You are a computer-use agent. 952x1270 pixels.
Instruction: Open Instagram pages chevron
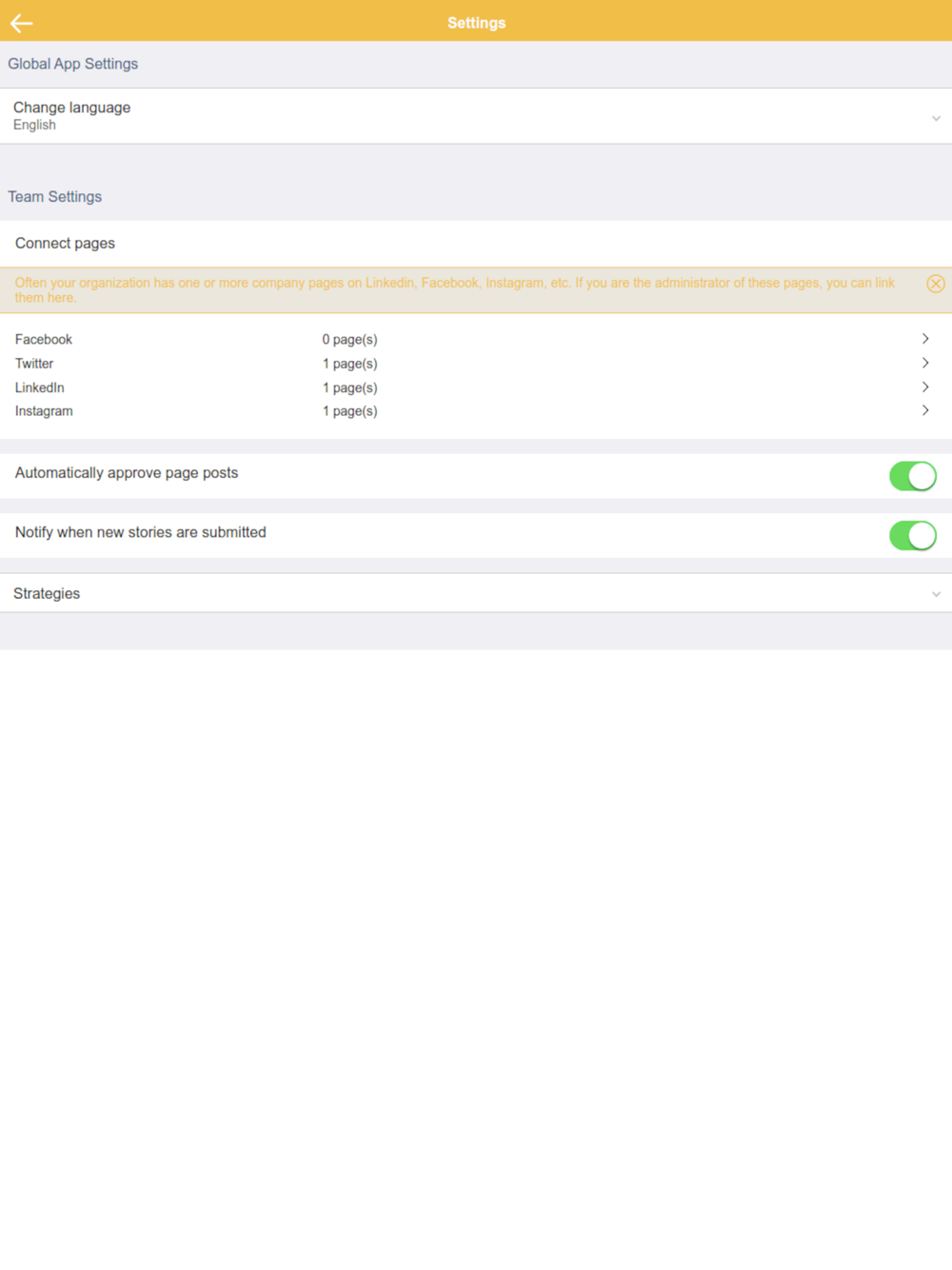pyautogui.click(x=925, y=410)
